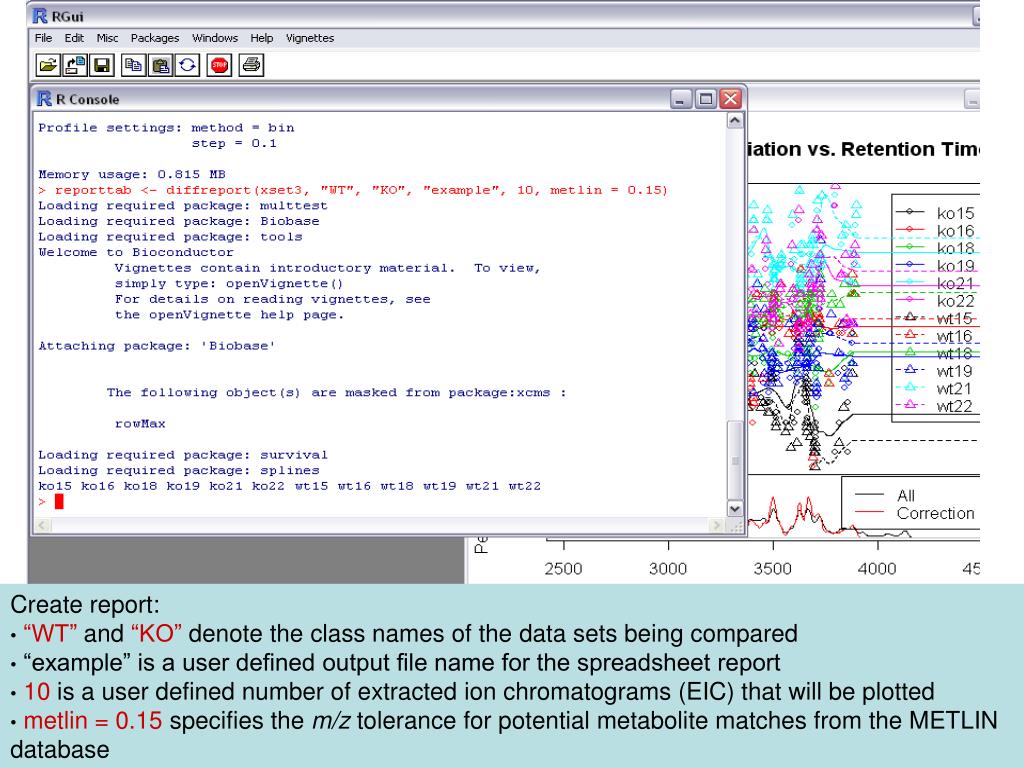Maximize the R Console window
This screenshot has height=768, width=1024.
tap(706, 99)
